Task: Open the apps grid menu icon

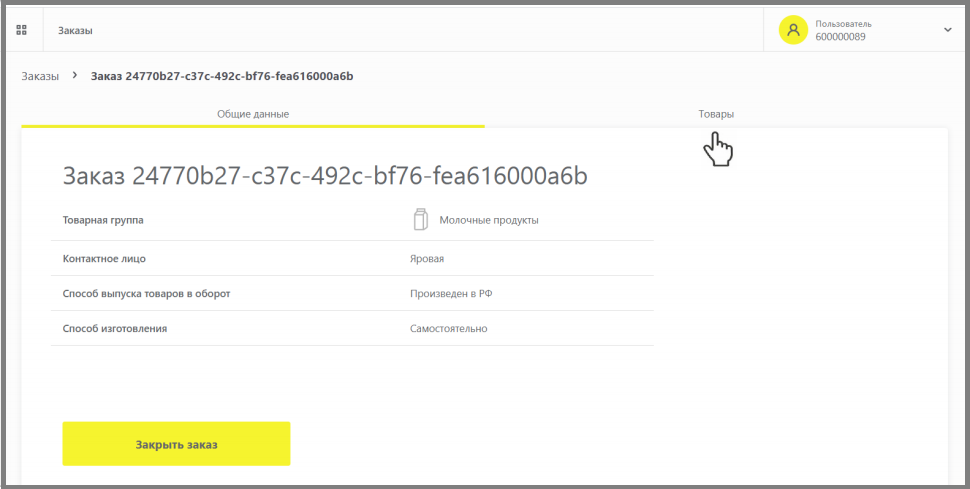Action: coord(21,30)
